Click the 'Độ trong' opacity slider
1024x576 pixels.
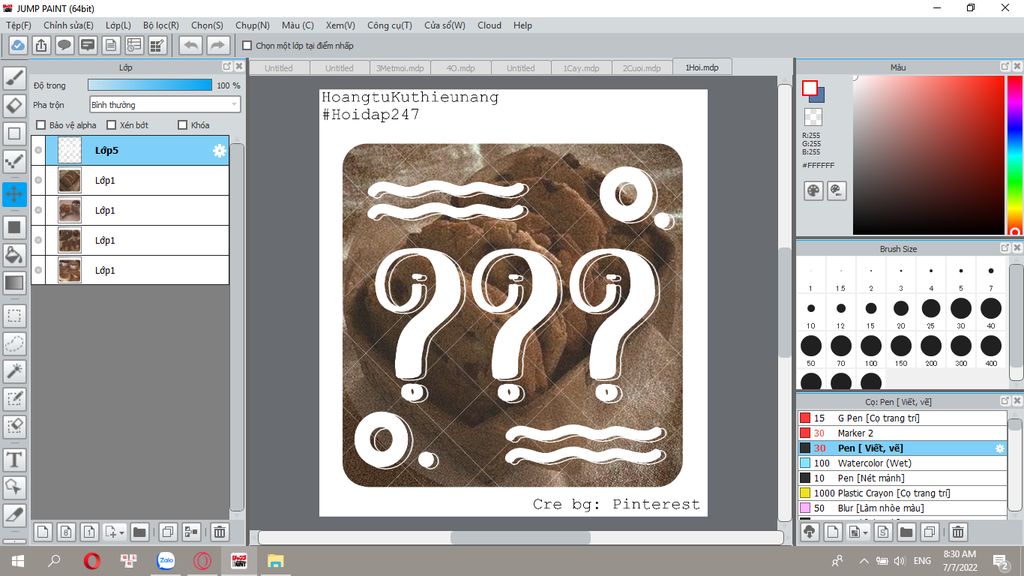pyautogui.click(x=150, y=85)
